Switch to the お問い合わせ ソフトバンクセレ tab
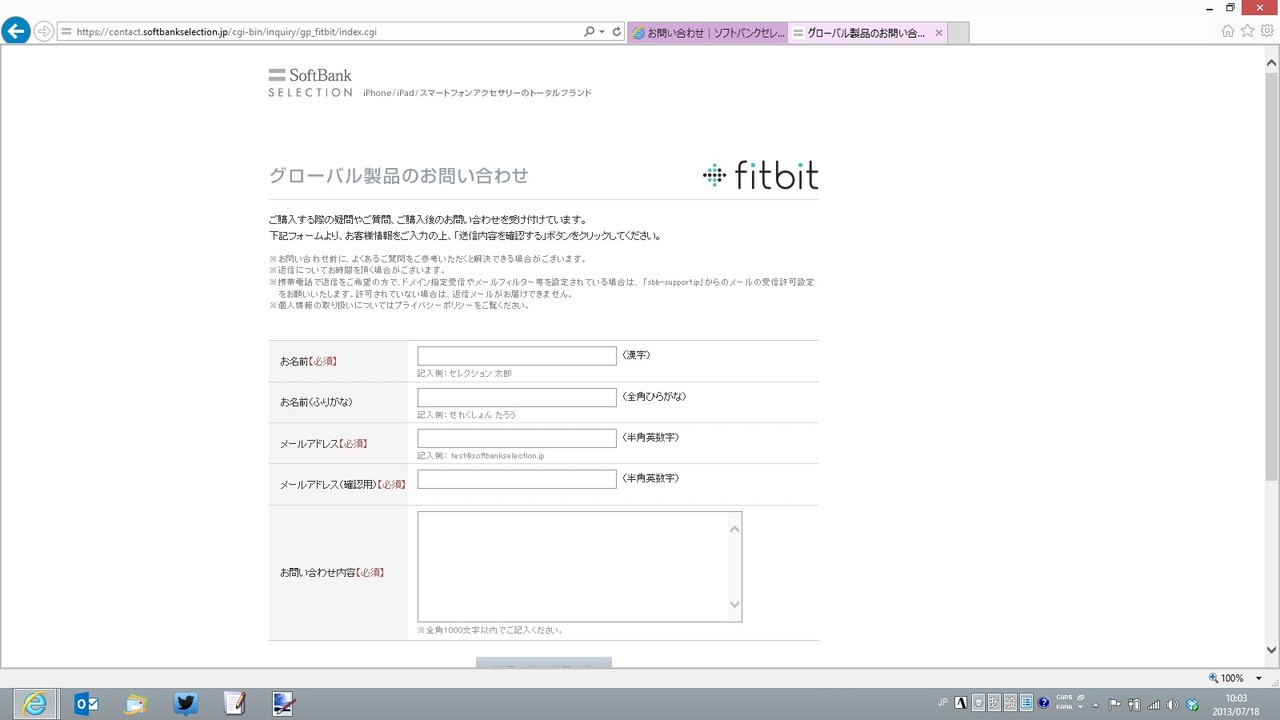1280x720 pixels. [708, 33]
